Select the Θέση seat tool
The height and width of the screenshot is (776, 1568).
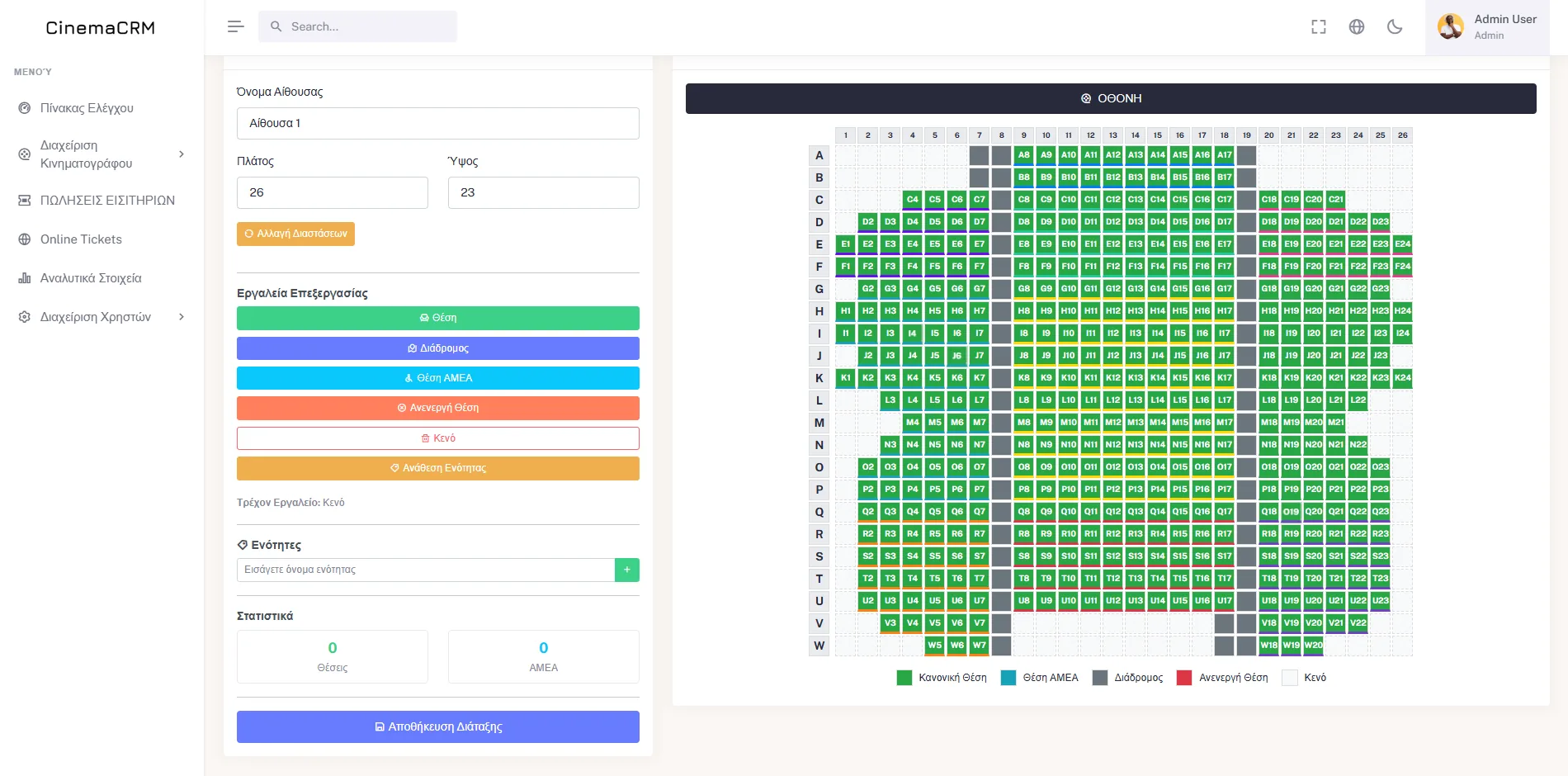438,318
